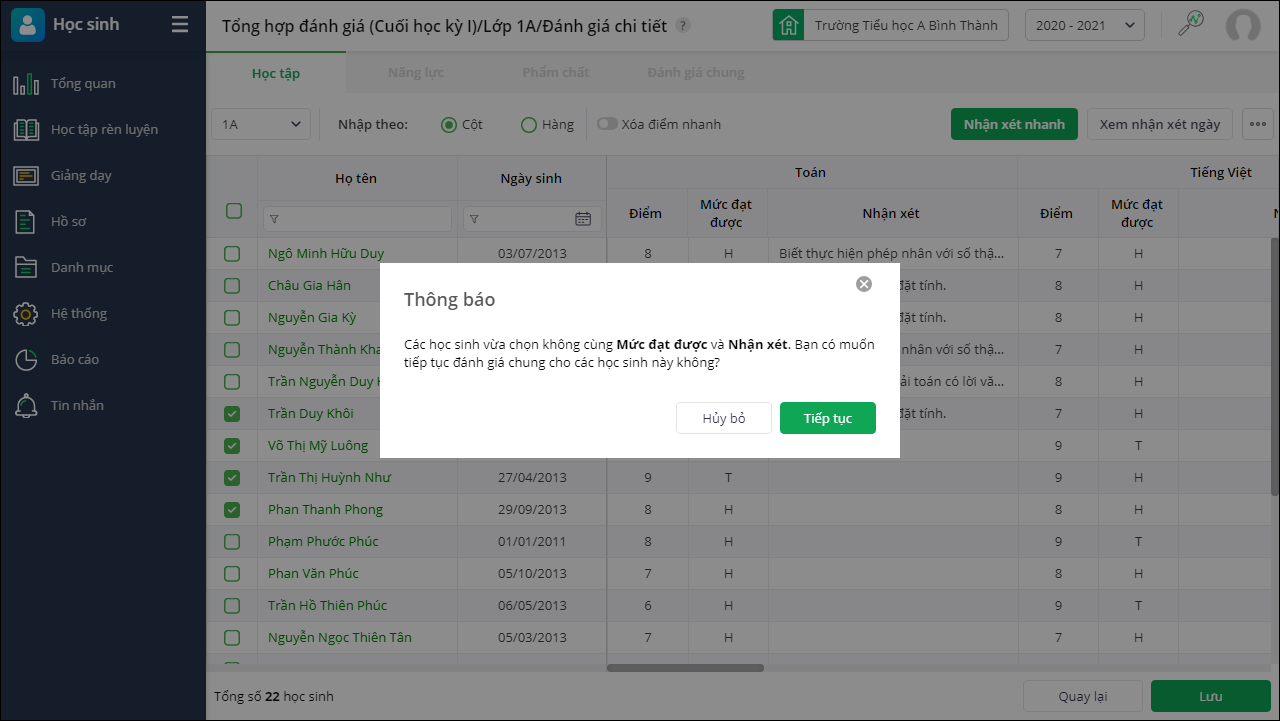This screenshot has height=721, width=1280.
Task: Uncheck the Trần Duy Khôi checkbox
Action: point(233,414)
